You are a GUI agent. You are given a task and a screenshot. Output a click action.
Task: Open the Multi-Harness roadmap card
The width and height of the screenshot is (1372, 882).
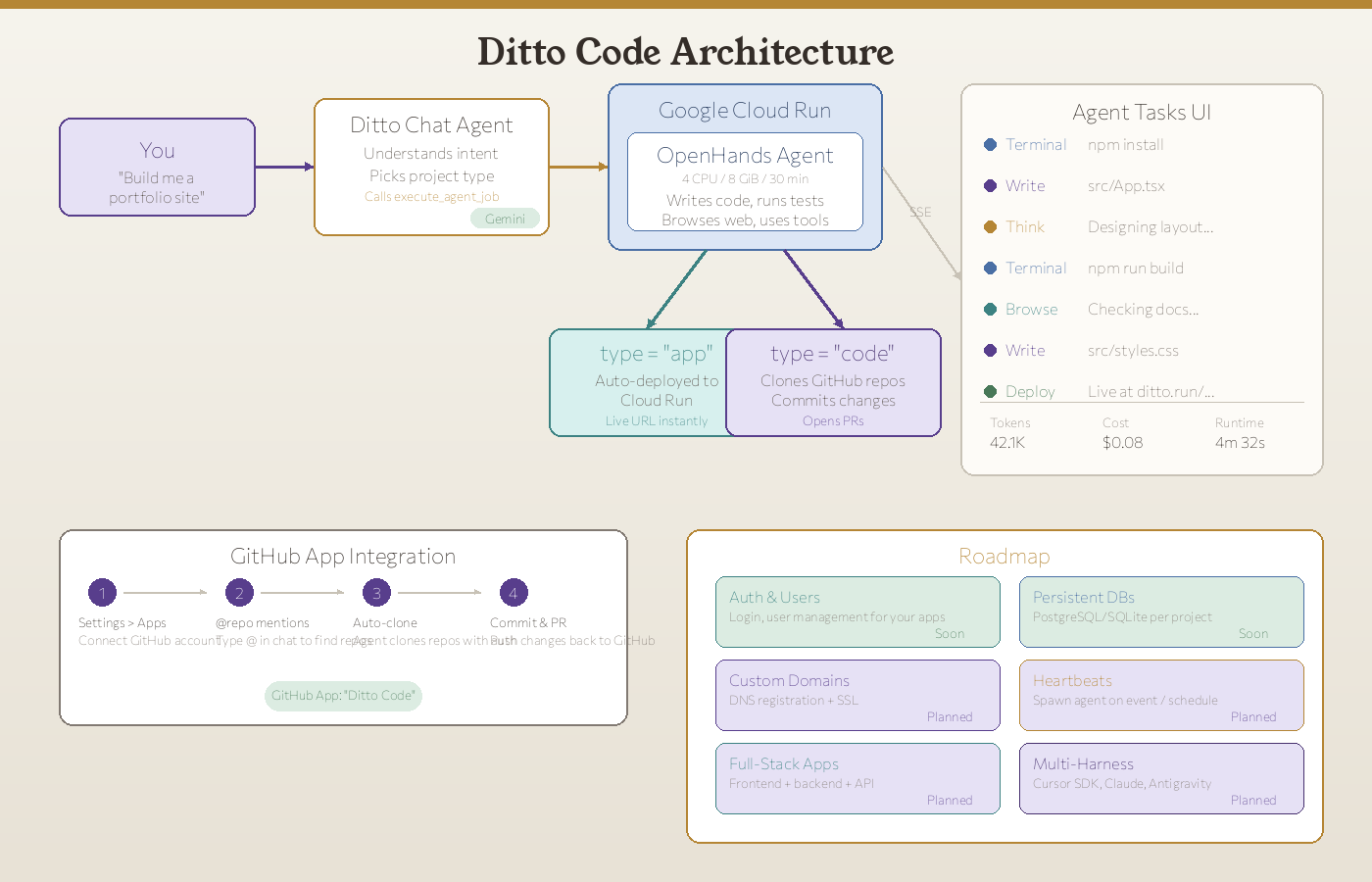tap(1161, 779)
